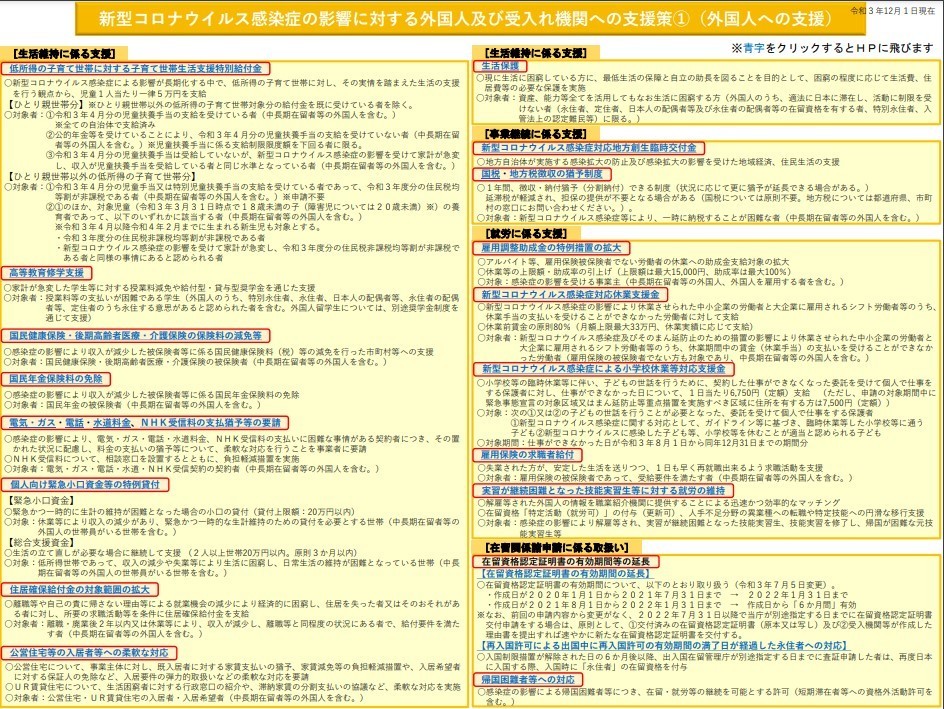The width and height of the screenshot is (944, 709).
Task: Follow the 帰国困難者等への対応 link
Action: 527,680
